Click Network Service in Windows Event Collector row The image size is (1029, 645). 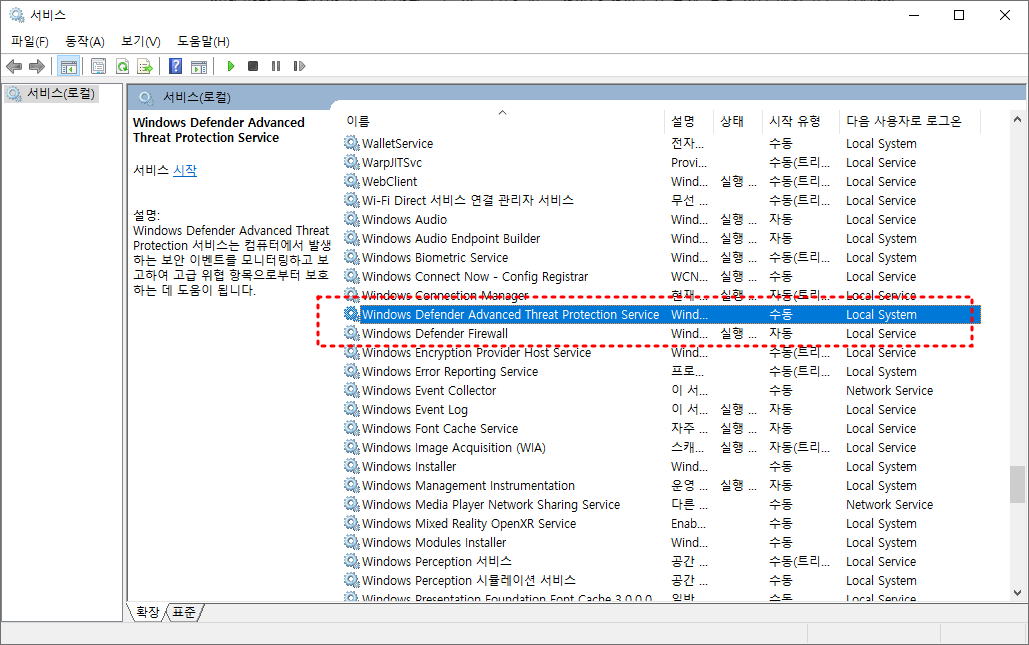pyautogui.click(x=889, y=390)
